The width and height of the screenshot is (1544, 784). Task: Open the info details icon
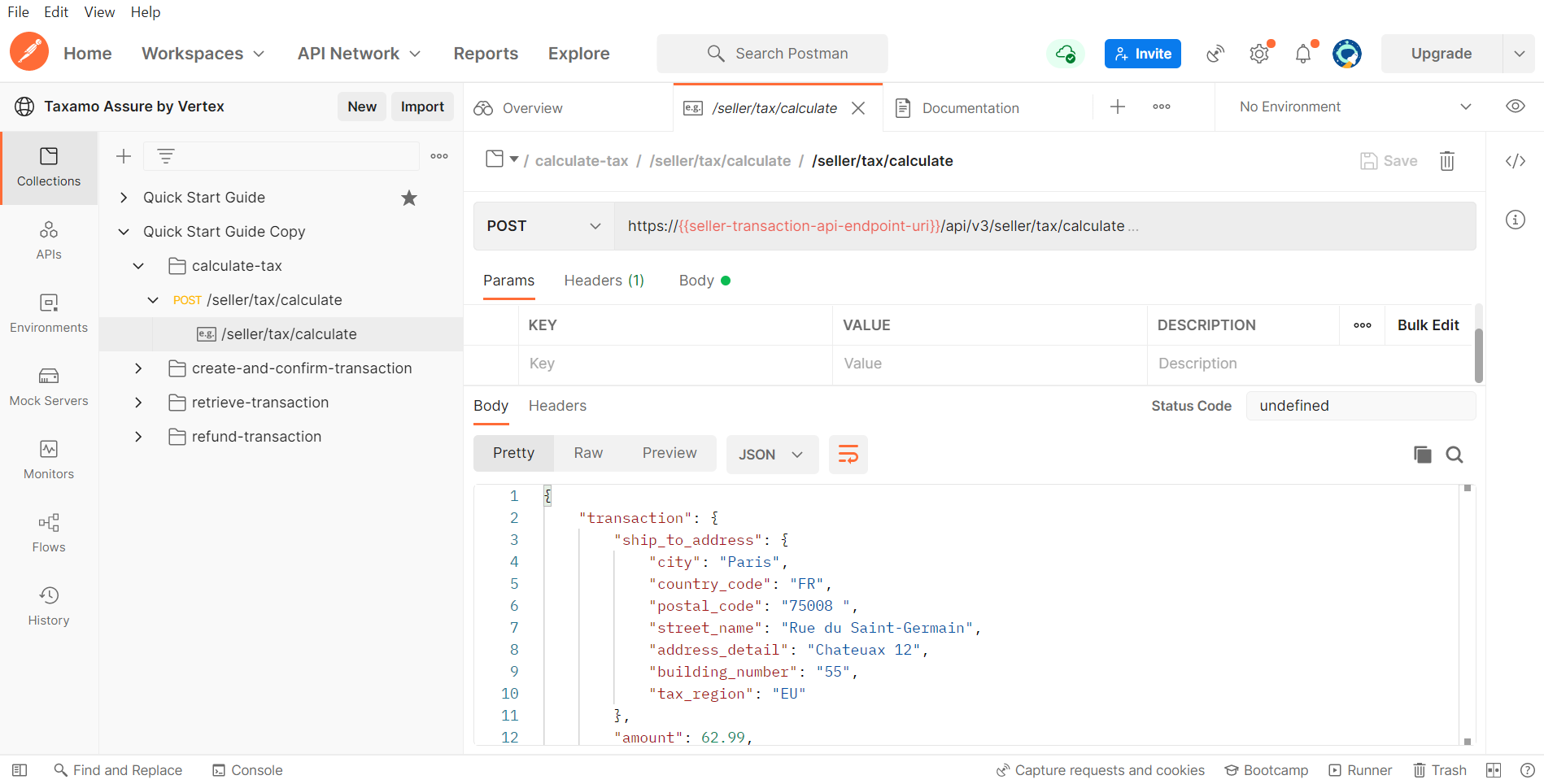click(1516, 220)
